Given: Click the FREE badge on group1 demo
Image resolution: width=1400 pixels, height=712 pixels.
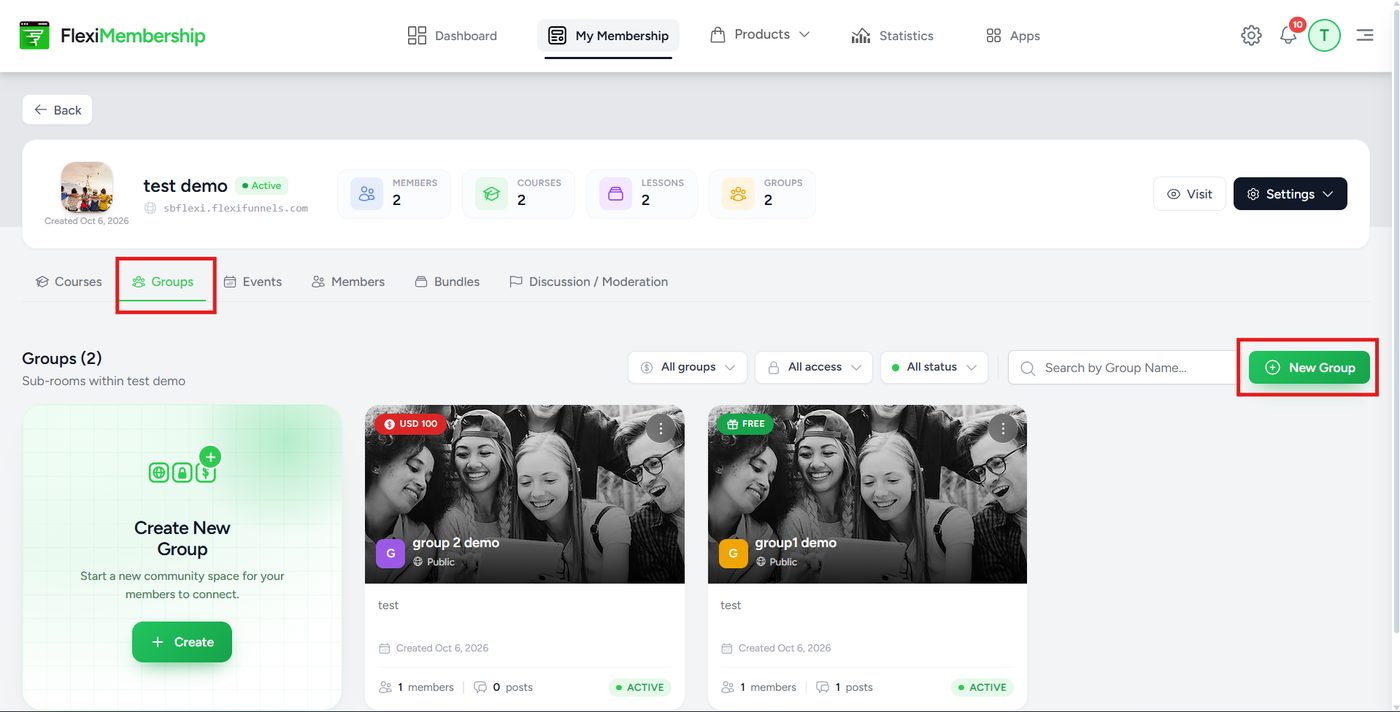Looking at the screenshot, I should point(746,424).
